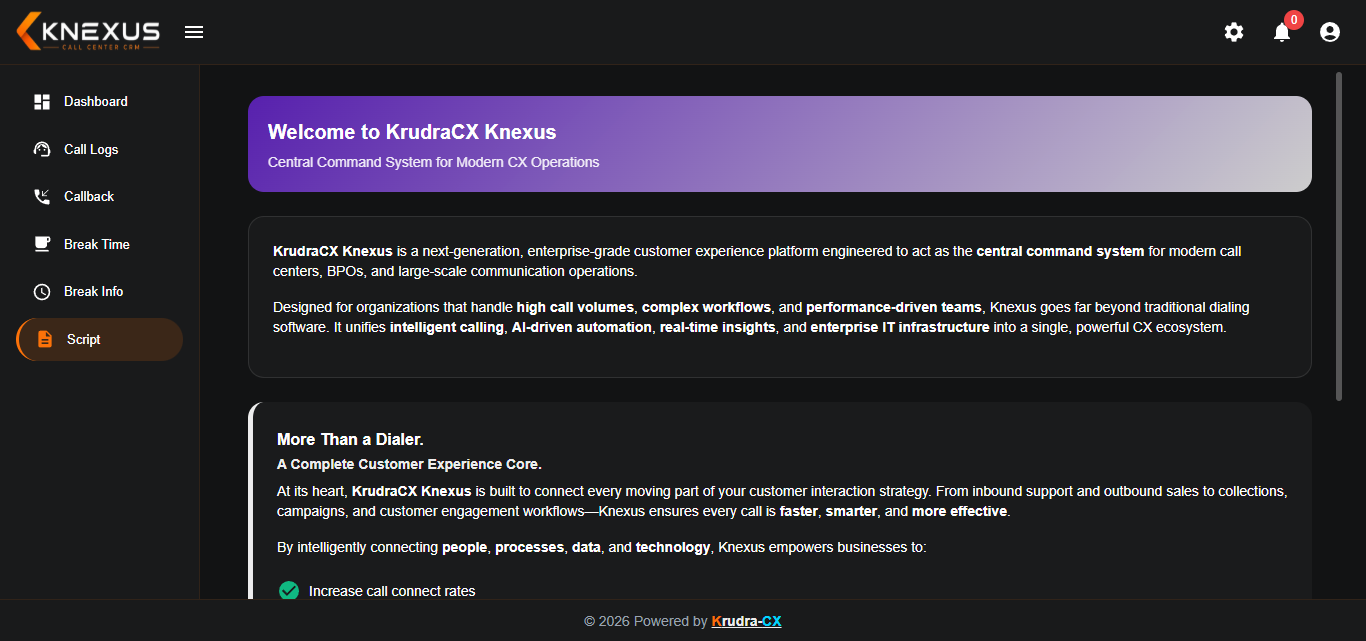The image size is (1366, 641).
Task: Click the Break Info clock icon
Action: [x=42, y=292]
